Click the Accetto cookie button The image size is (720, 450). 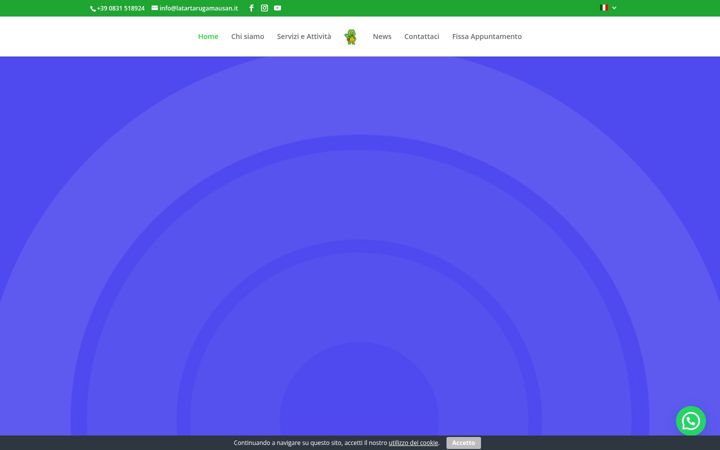463,443
